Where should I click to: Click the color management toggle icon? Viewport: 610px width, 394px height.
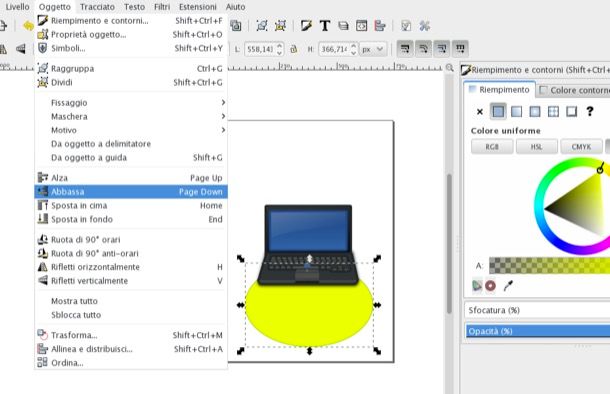477,286
